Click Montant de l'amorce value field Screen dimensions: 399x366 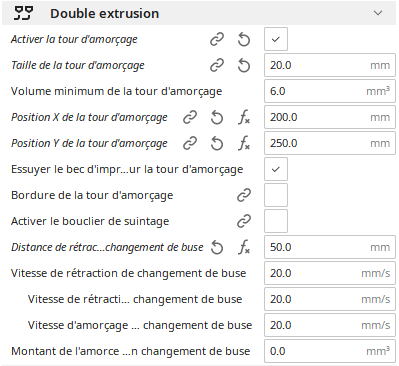(330, 351)
